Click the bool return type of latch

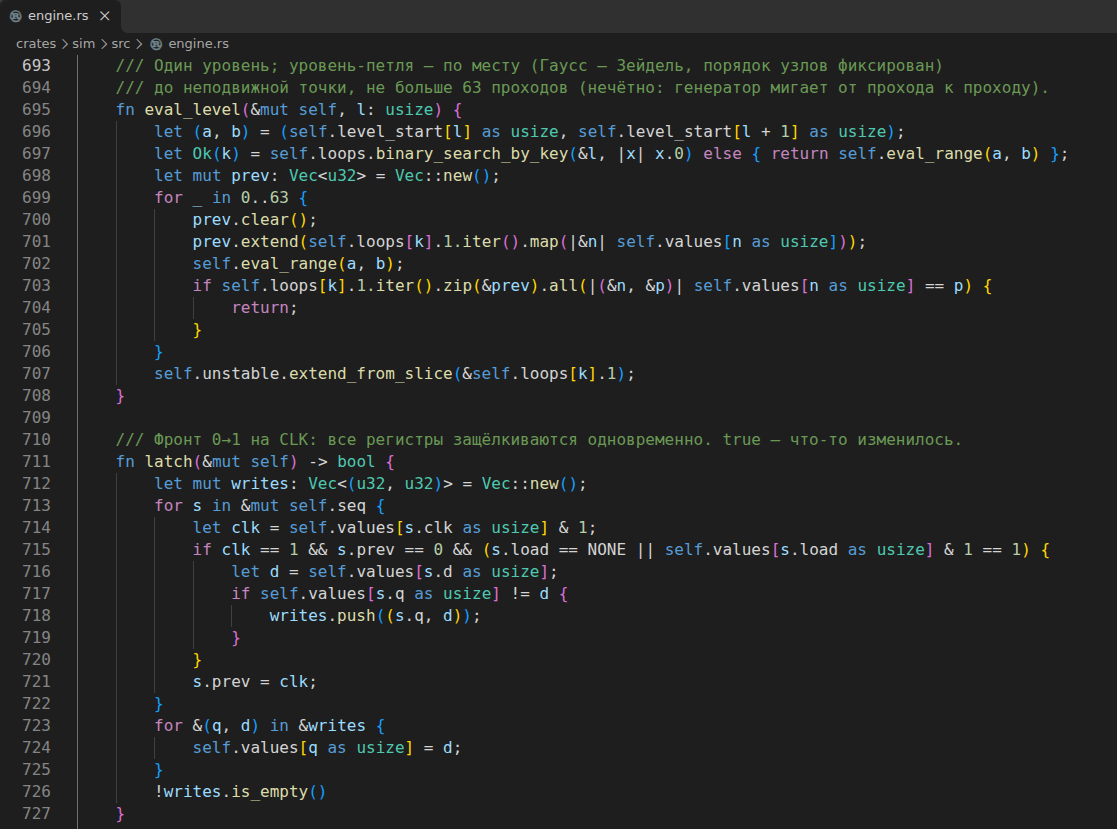pyautogui.click(x=356, y=462)
